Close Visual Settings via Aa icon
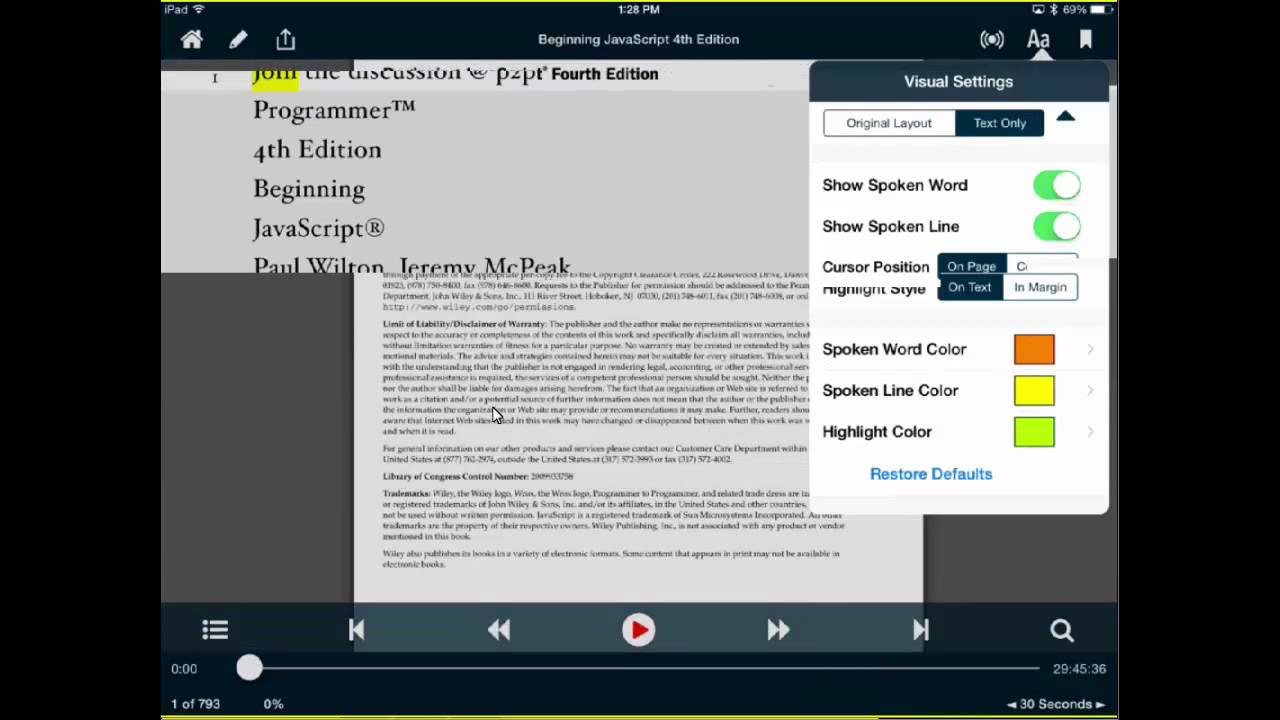 (1038, 39)
